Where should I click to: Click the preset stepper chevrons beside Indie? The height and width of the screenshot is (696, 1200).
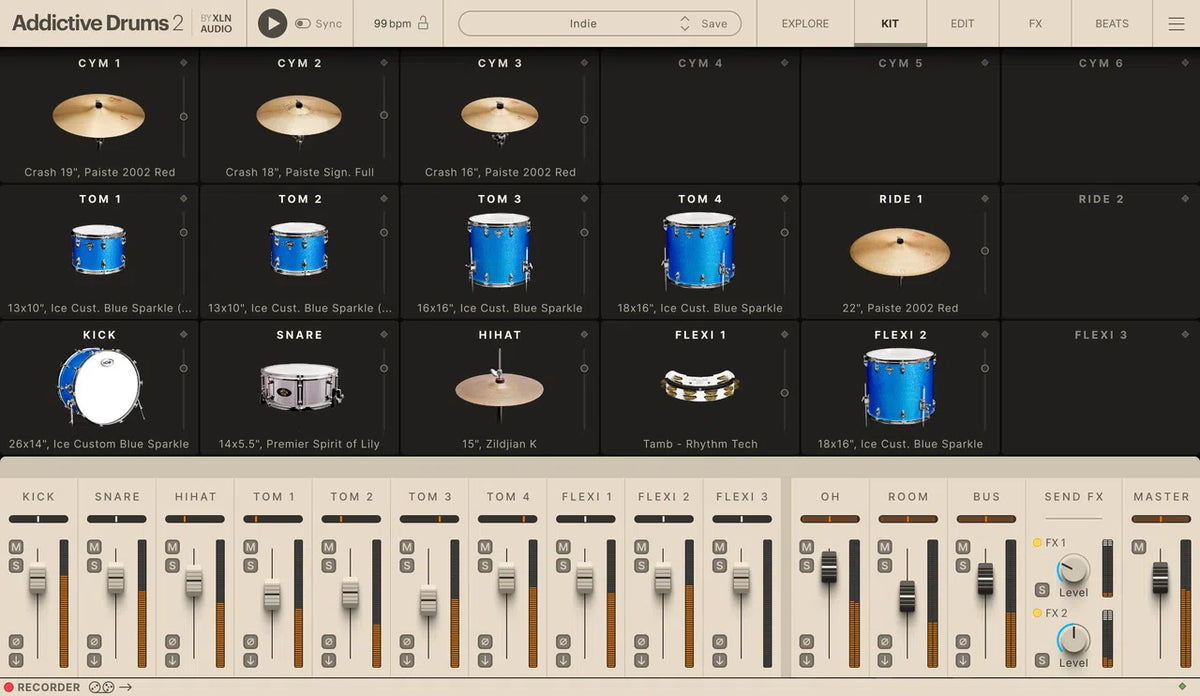pyautogui.click(x=685, y=23)
